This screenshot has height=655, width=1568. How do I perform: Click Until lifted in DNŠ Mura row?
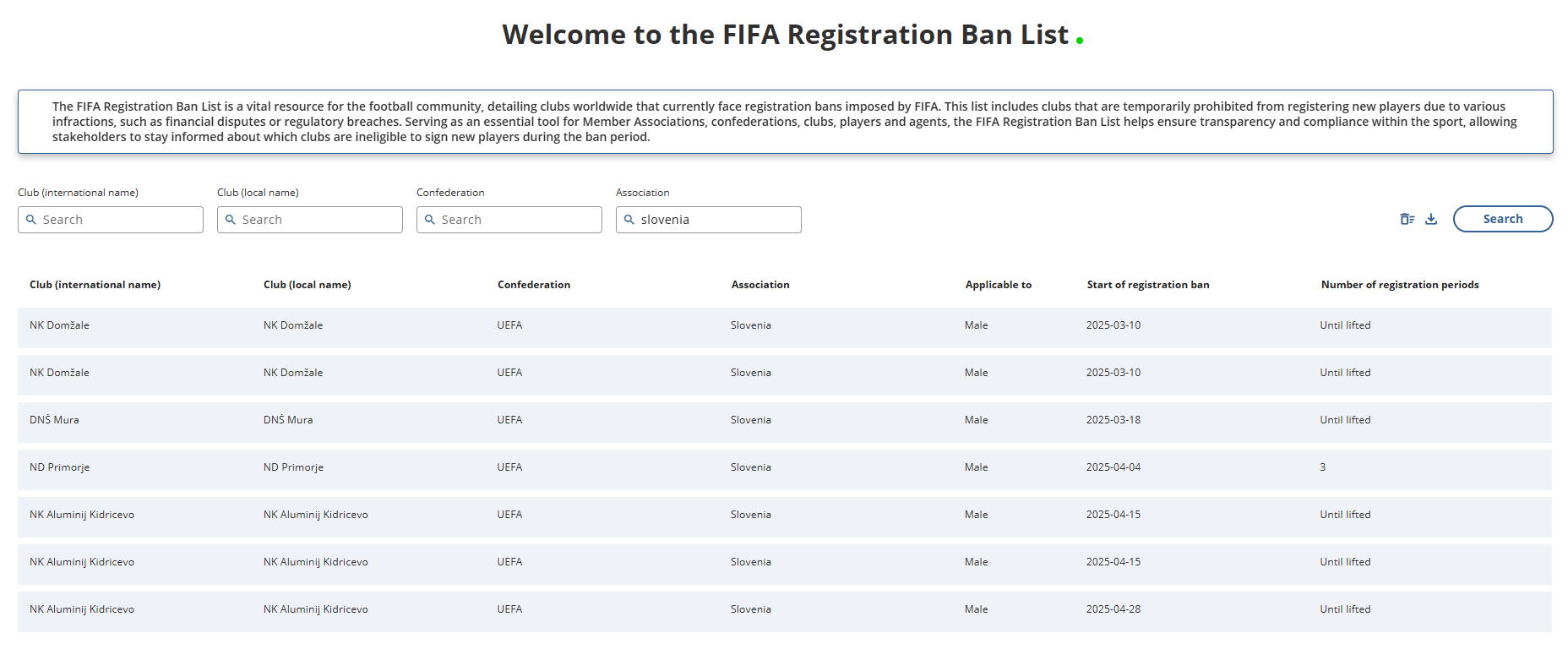[x=1345, y=420]
